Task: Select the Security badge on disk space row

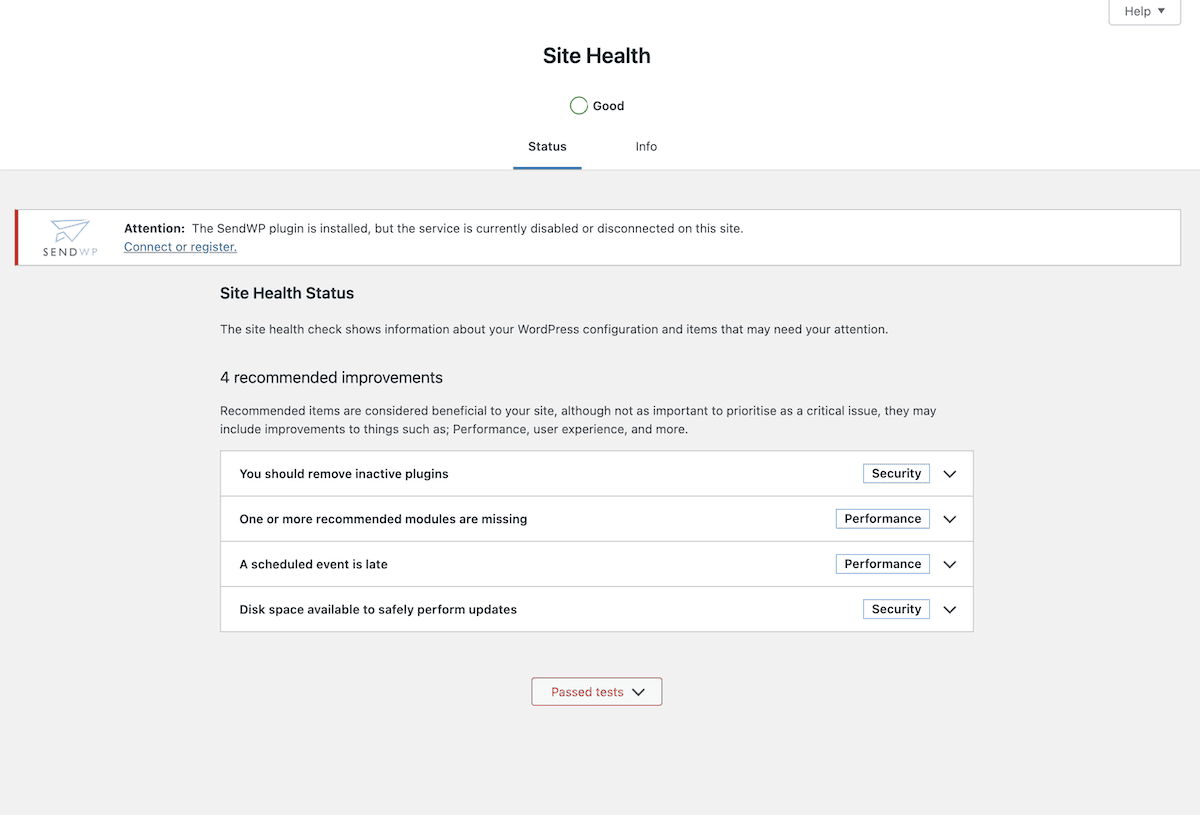Action: [x=895, y=608]
